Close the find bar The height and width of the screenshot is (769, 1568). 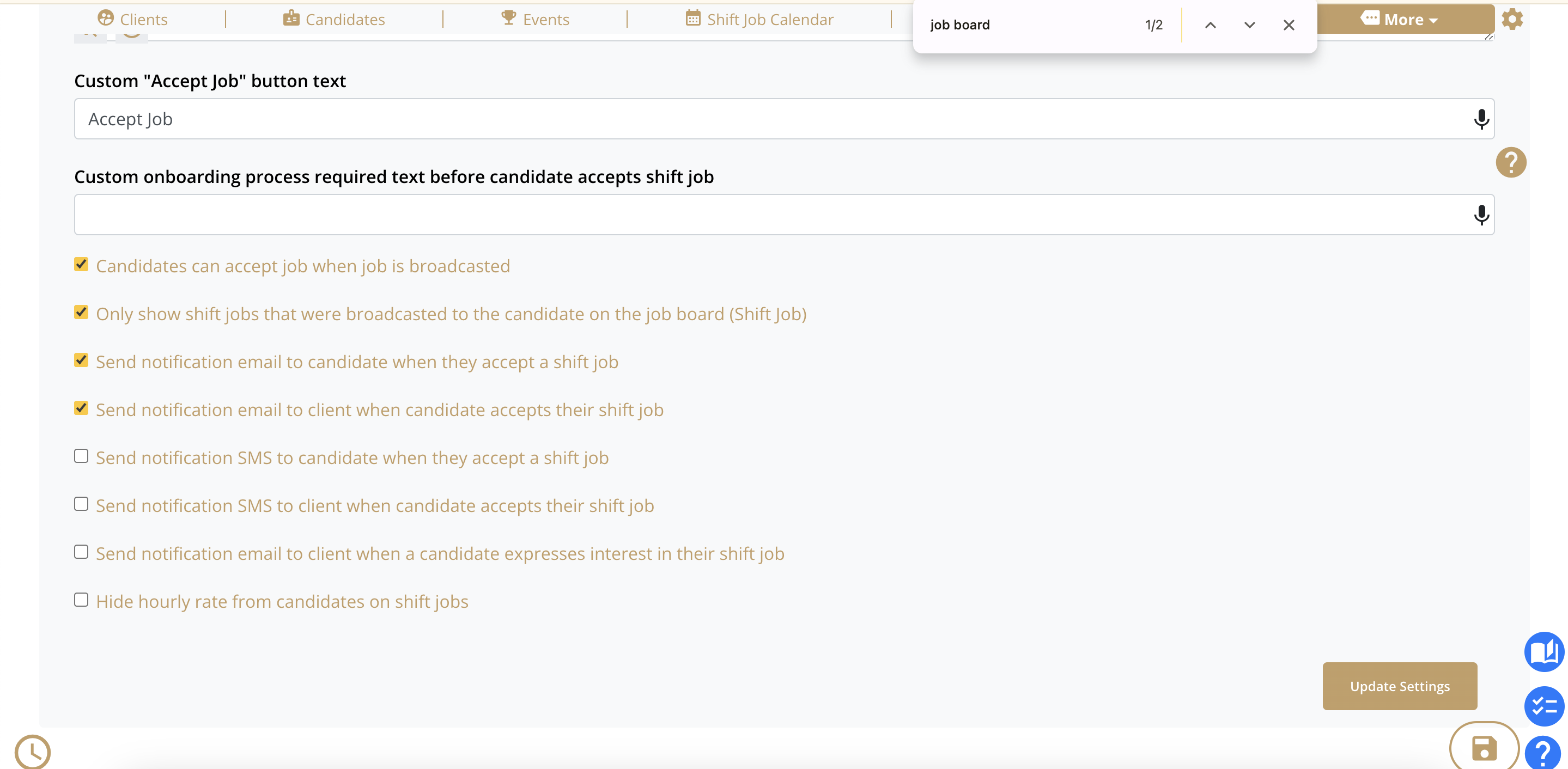[x=1289, y=25]
